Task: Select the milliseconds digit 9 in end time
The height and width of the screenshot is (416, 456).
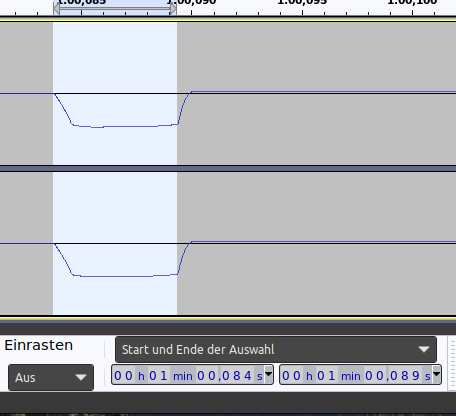Action: tap(416, 376)
